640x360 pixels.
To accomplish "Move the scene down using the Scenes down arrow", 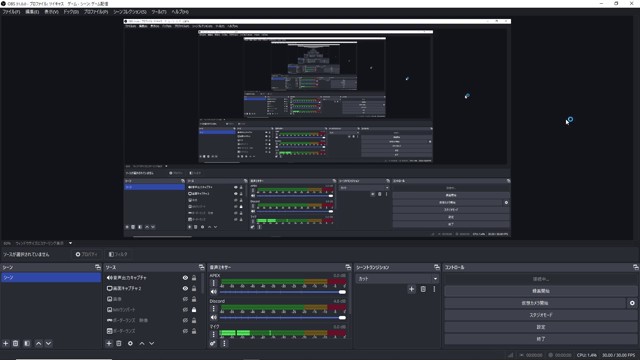I will (x=48, y=344).
